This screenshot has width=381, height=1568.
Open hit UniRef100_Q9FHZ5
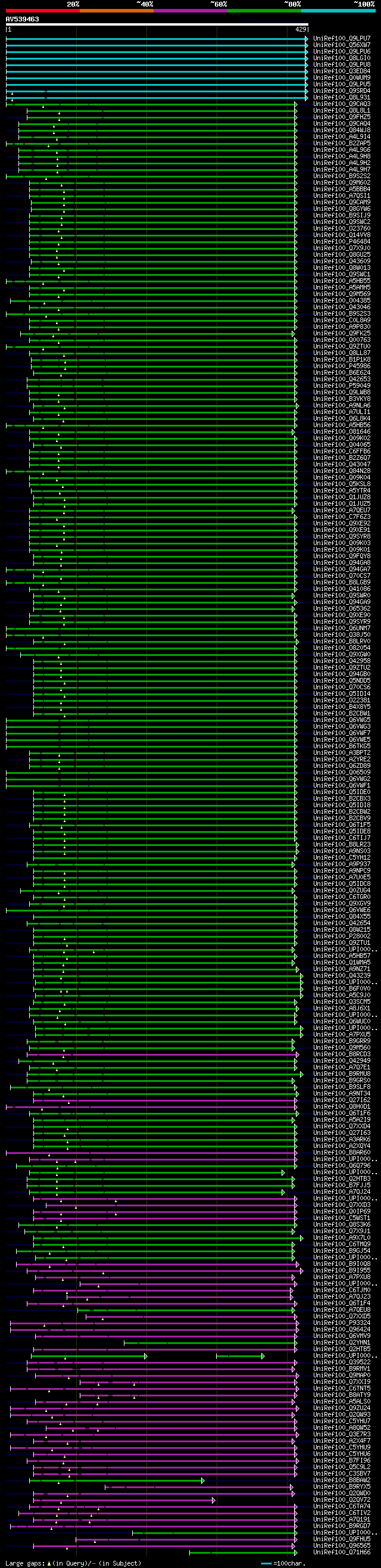pyautogui.click(x=342, y=117)
